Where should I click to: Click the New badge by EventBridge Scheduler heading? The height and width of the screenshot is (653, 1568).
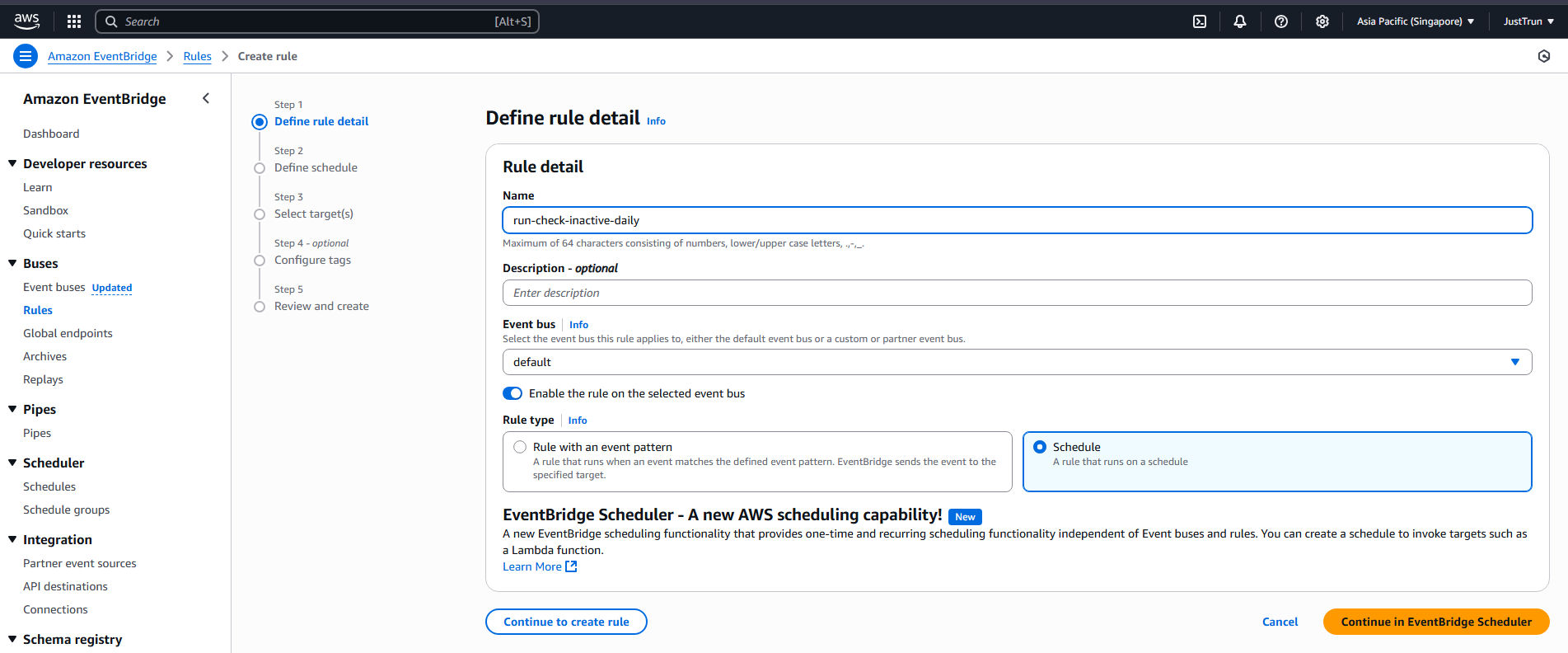point(965,517)
